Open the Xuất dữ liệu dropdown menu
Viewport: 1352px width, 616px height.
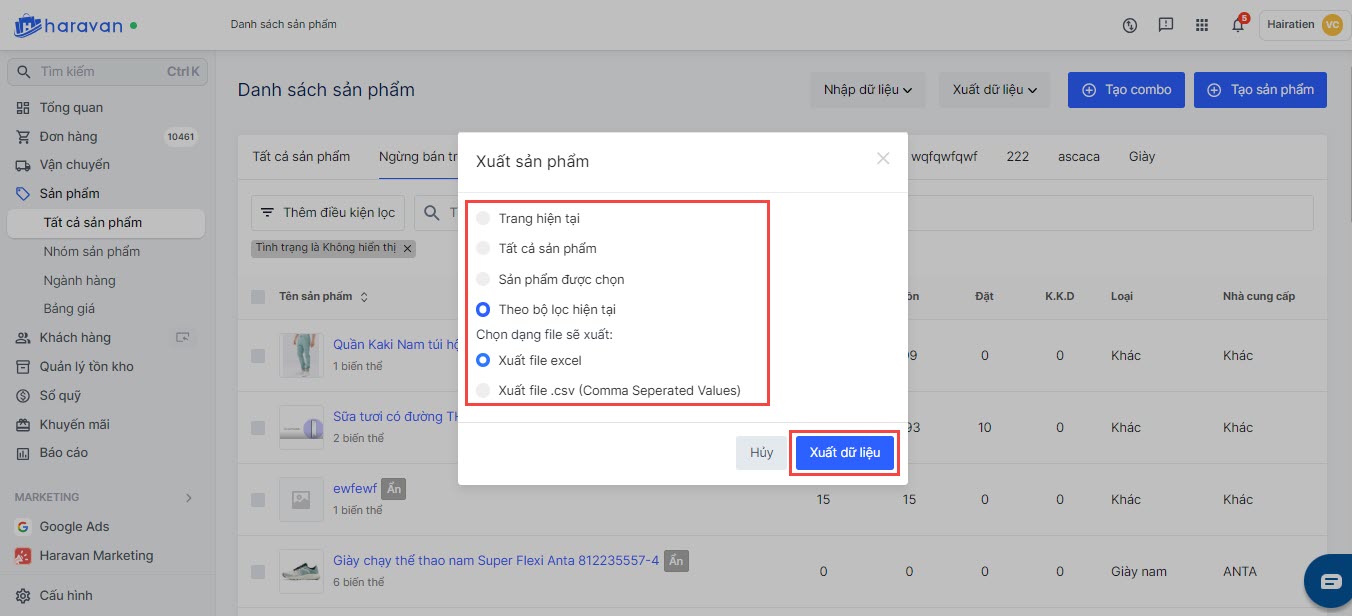tap(994, 90)
